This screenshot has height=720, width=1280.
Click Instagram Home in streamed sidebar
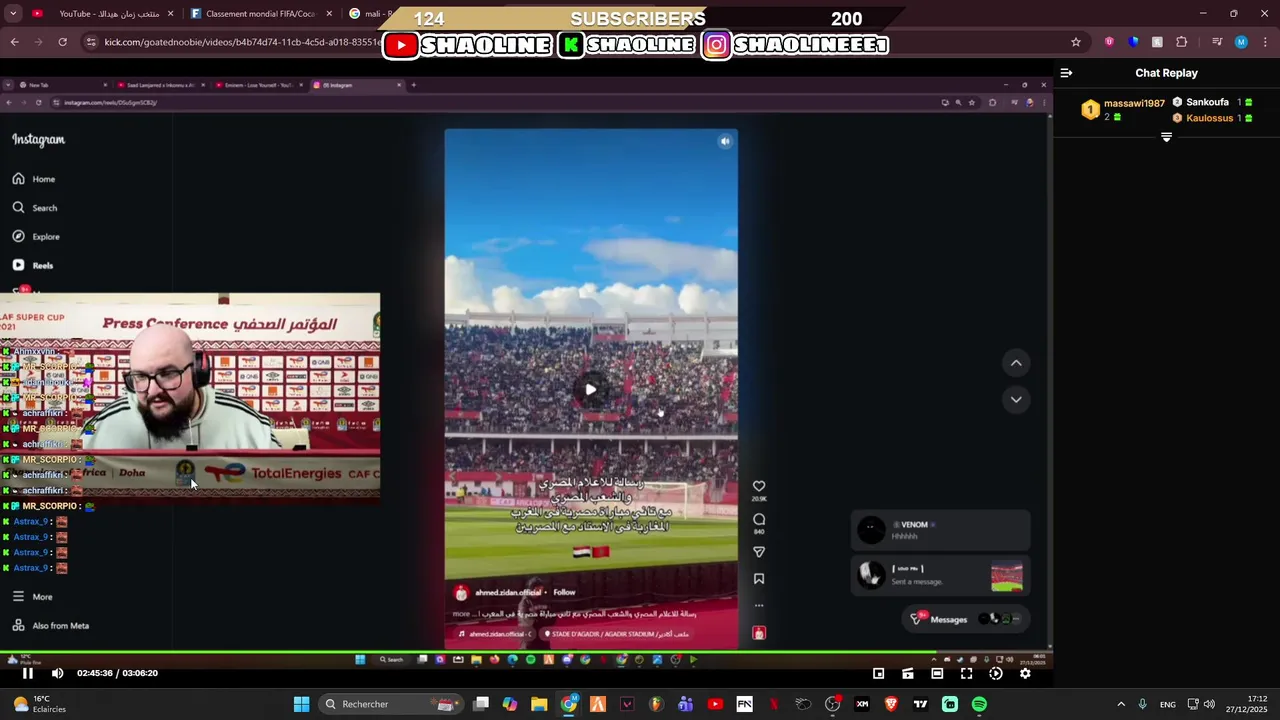click(34, 179)
